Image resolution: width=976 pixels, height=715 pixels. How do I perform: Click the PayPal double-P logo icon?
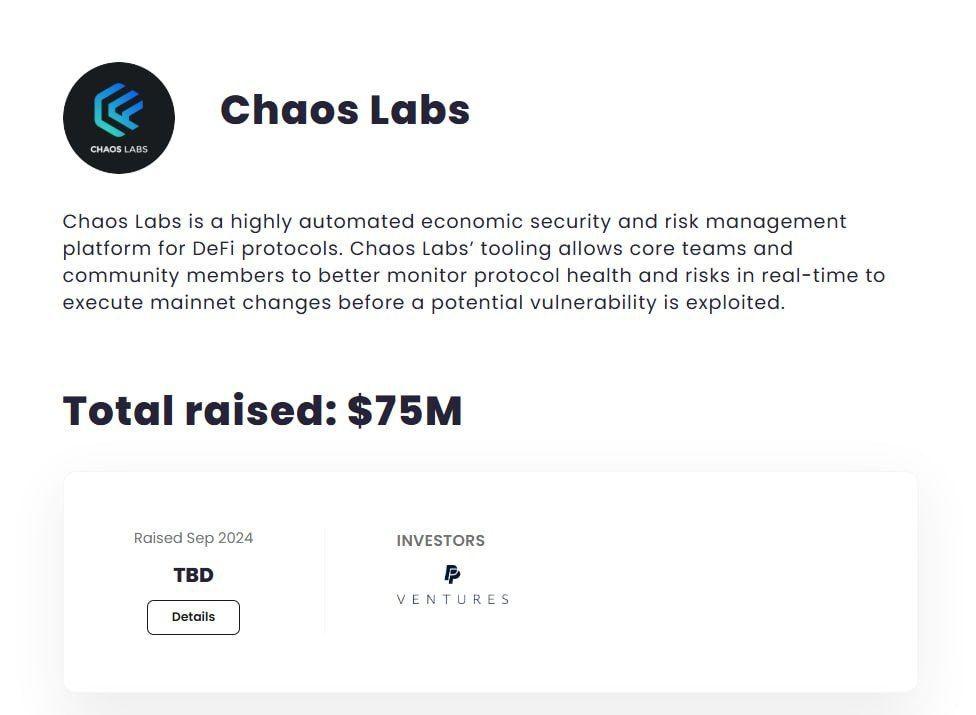pos(453,574)
